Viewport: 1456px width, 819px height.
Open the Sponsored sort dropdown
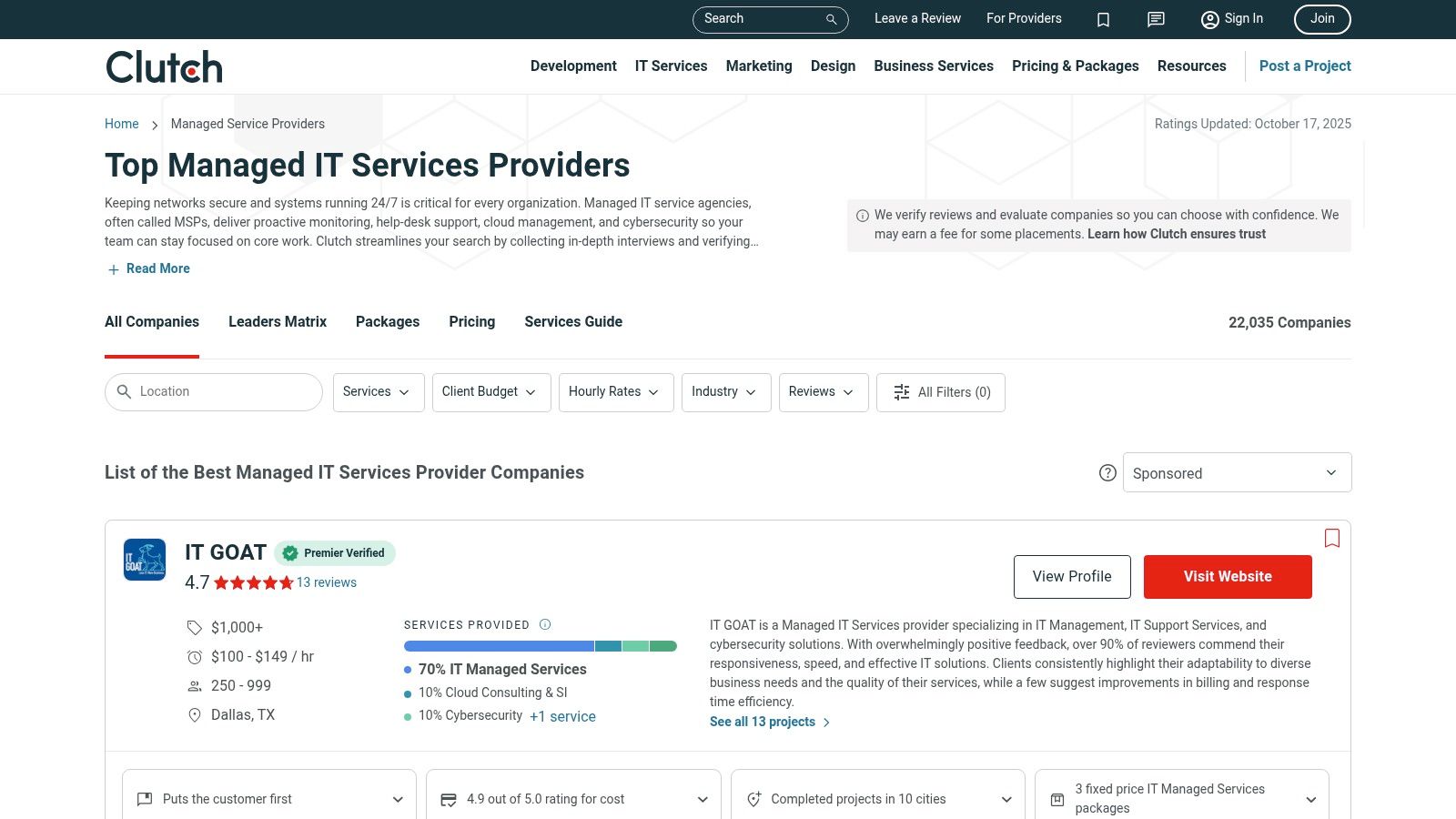click(x=1237, y=473)
